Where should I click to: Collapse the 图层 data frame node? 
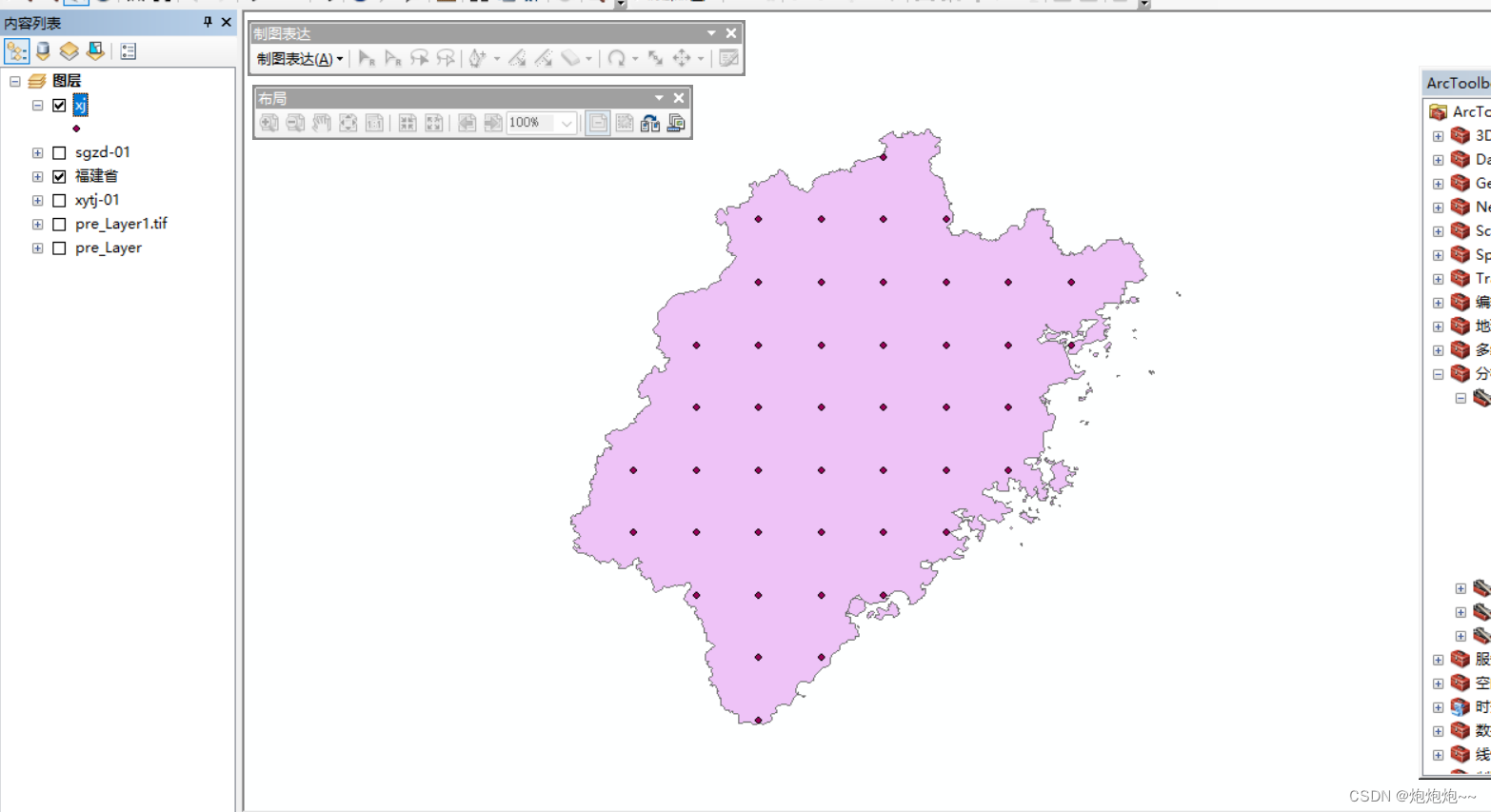coord(15,81)
